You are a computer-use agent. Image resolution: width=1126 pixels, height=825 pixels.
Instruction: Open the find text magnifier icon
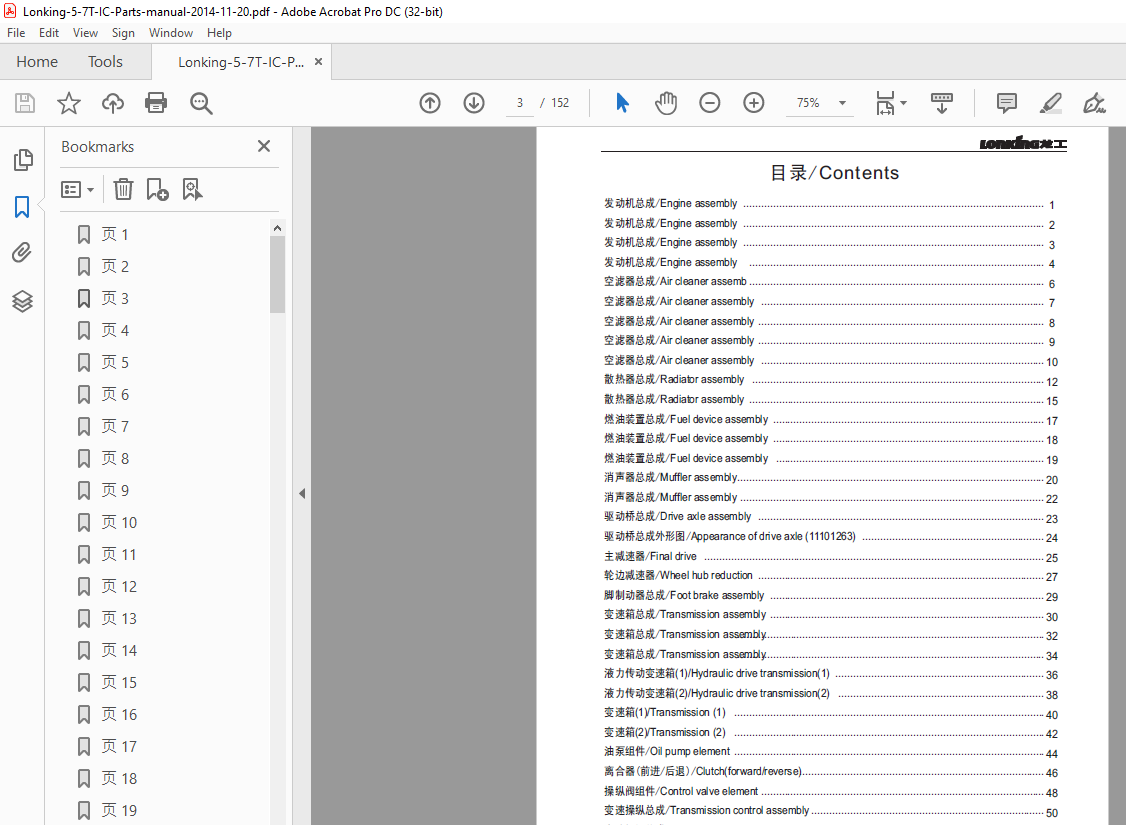(201, 103)
